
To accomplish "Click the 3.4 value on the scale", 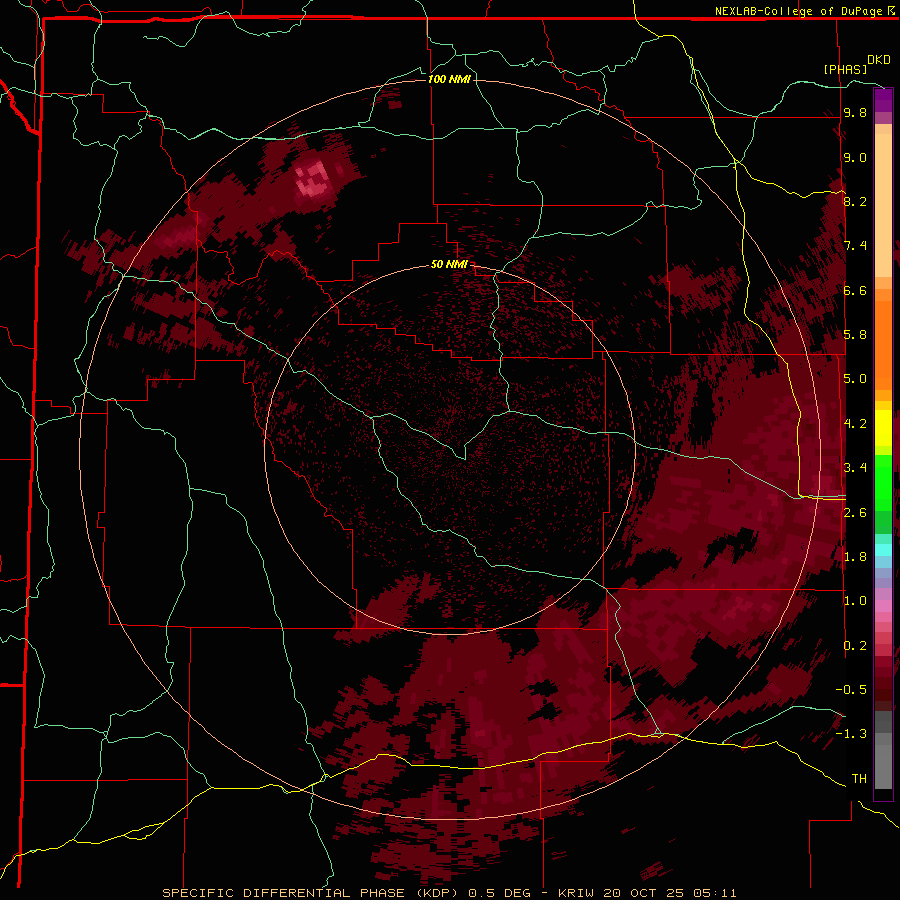I will click(855, 468).
